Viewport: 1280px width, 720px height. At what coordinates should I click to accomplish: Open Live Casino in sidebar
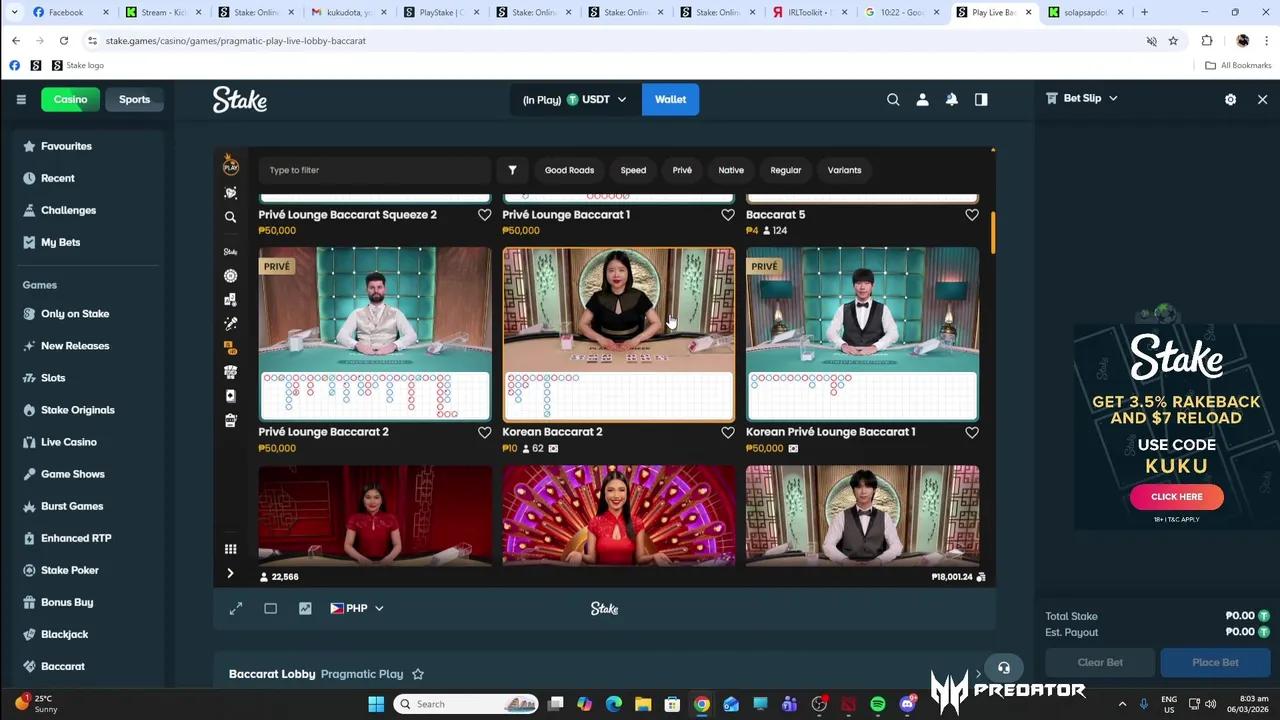click(69, 442)
